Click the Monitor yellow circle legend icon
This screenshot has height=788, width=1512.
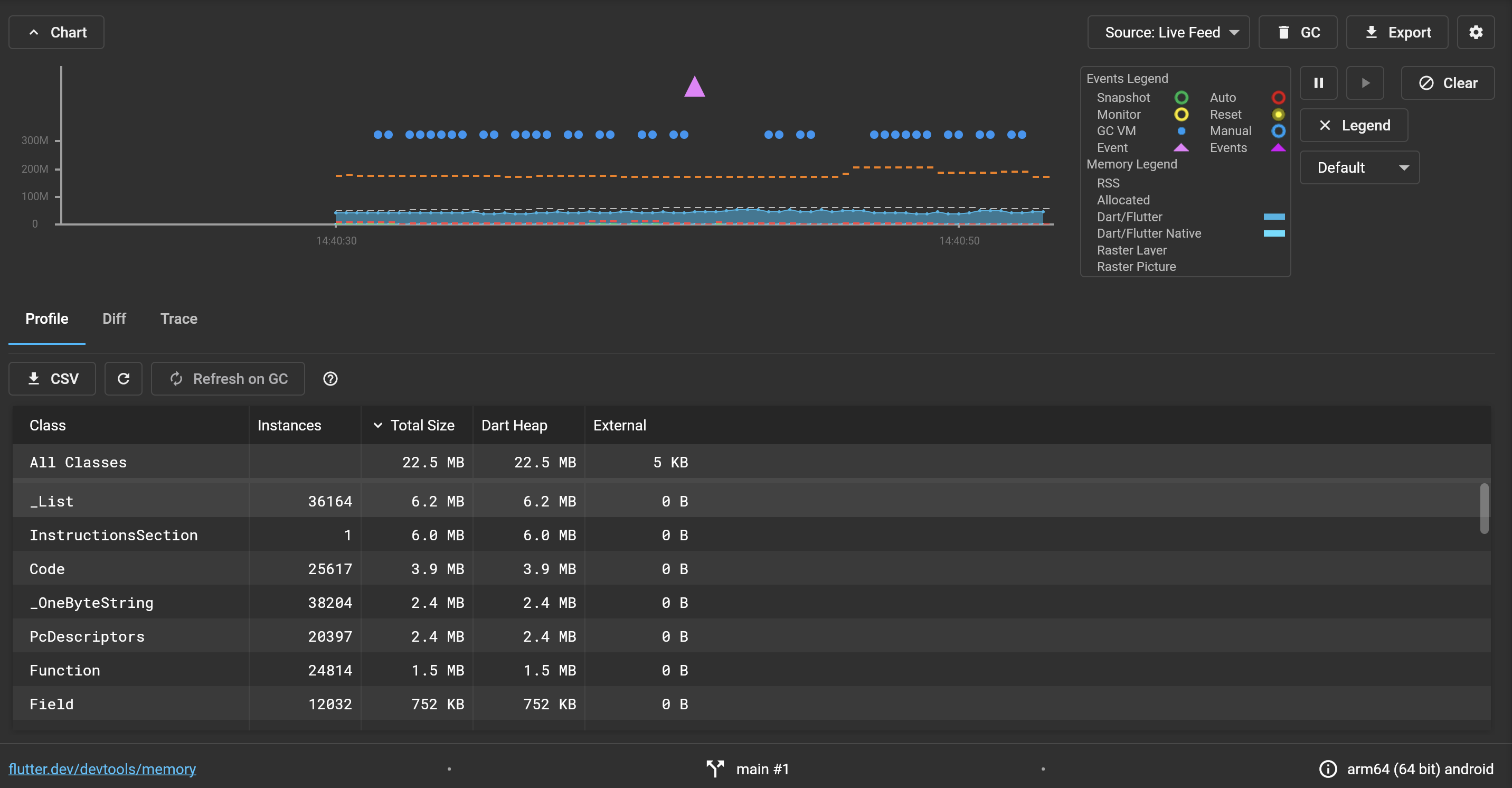coord(1181,114)
